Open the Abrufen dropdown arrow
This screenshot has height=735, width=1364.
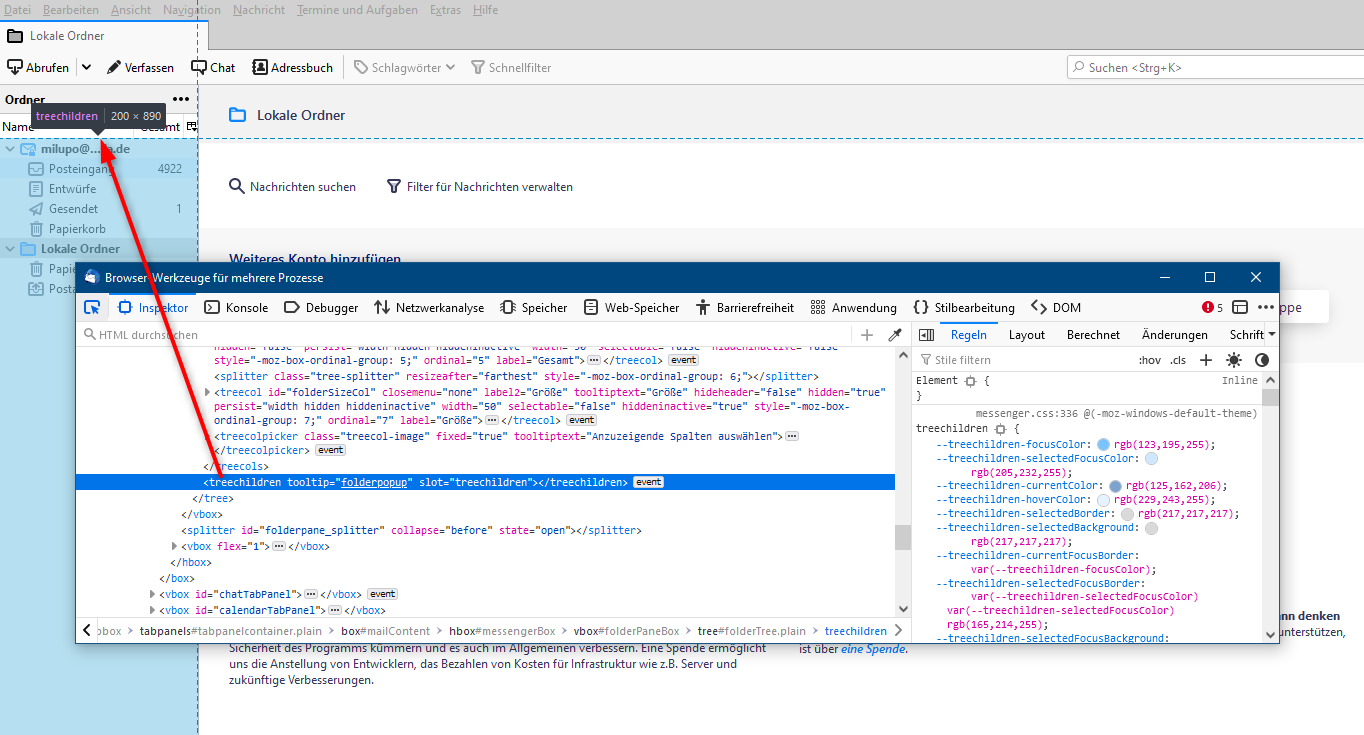86,68
